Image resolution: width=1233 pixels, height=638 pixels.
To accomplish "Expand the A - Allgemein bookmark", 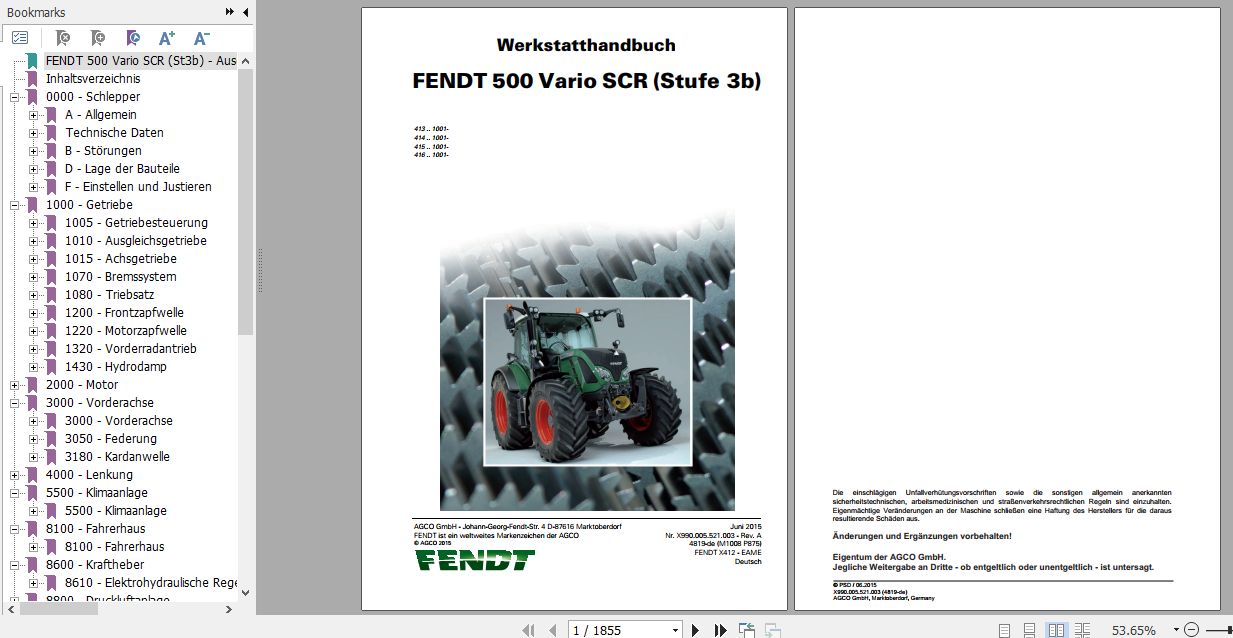I will point(34,115).
